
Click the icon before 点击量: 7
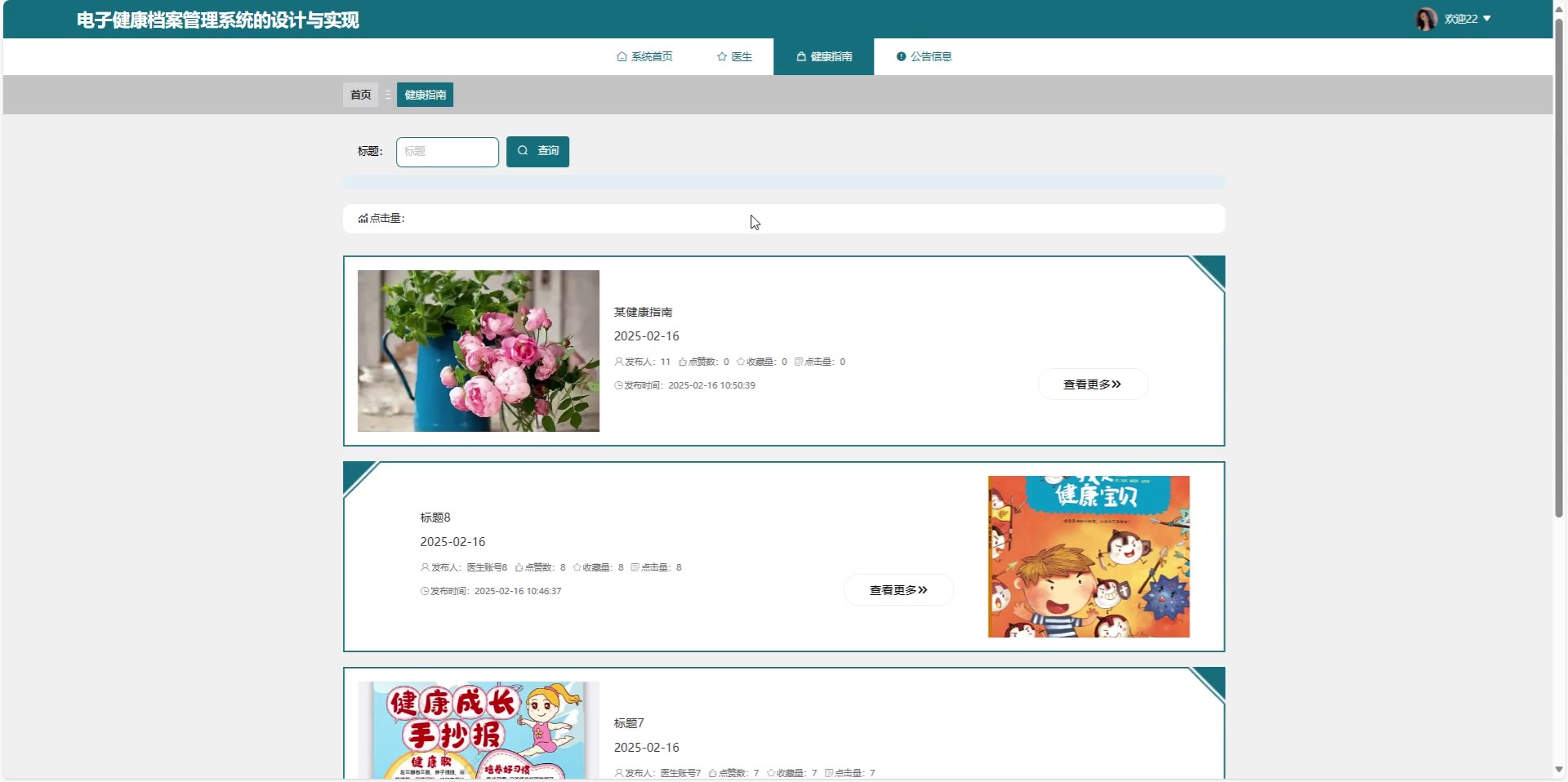point(828,773)
